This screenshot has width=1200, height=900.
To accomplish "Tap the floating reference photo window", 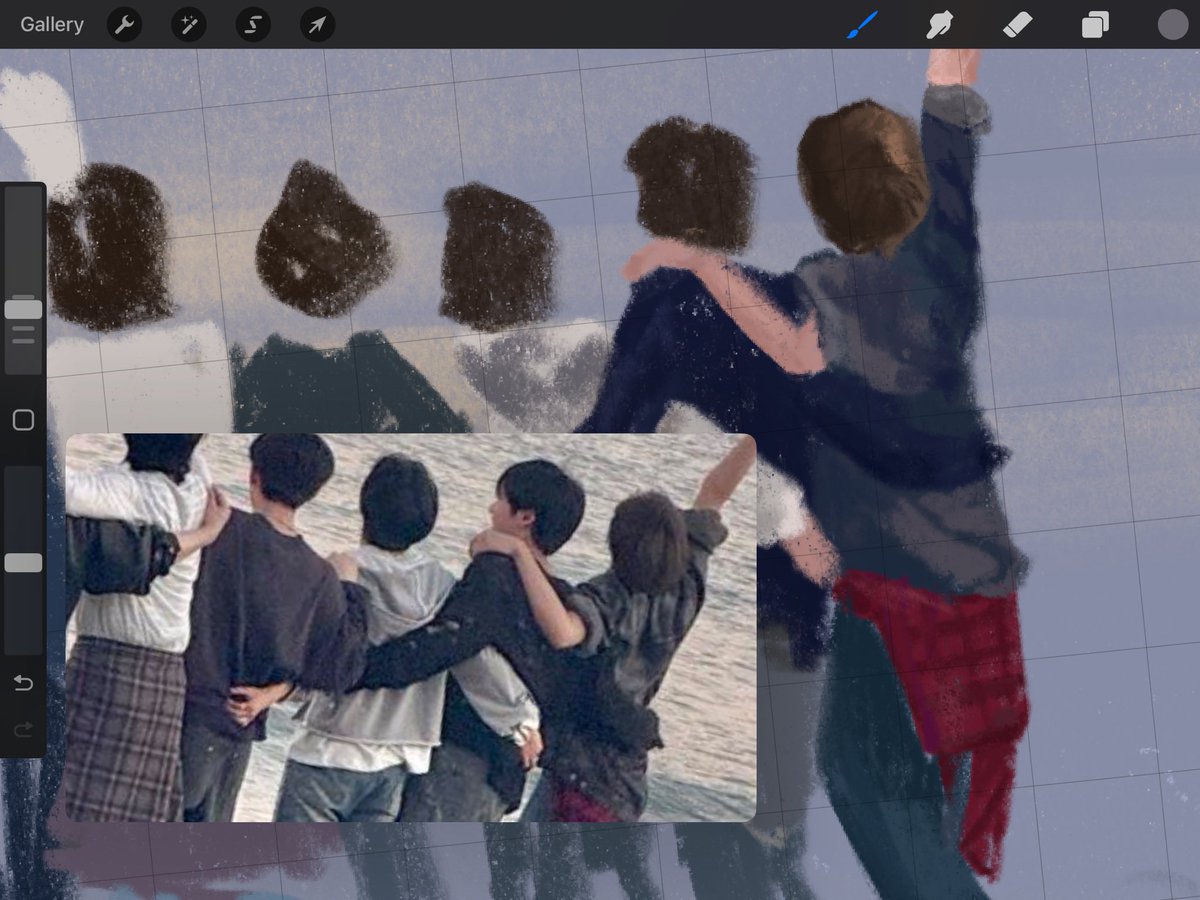I will [x=411, y=627].
